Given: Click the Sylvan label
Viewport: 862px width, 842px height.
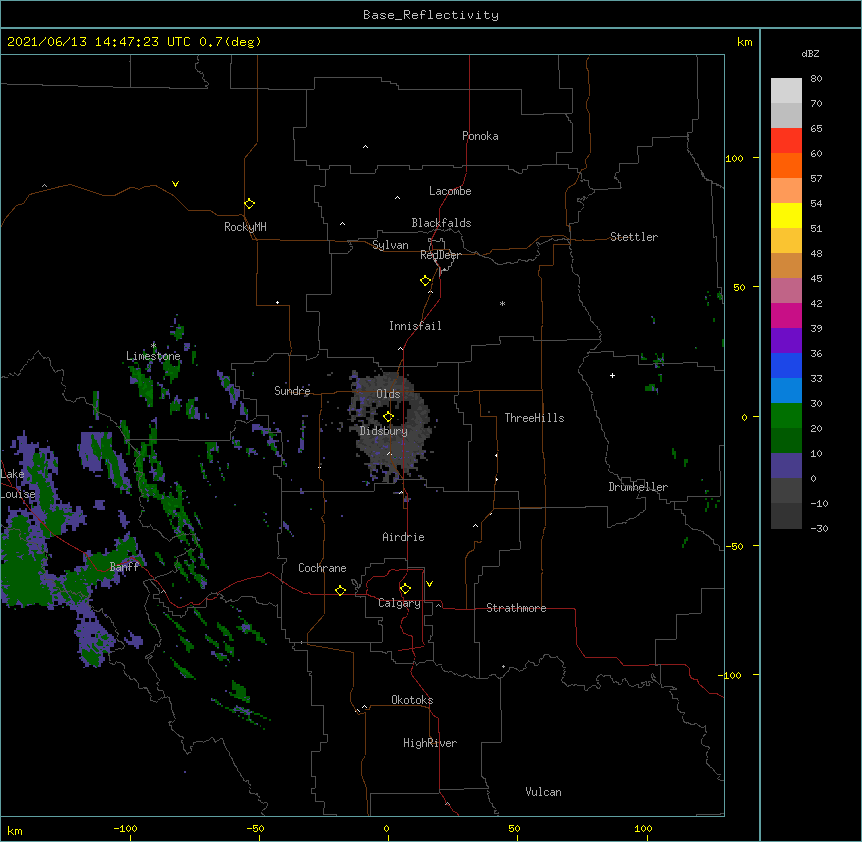Looking at the screenshot, I should click(390, 245).
